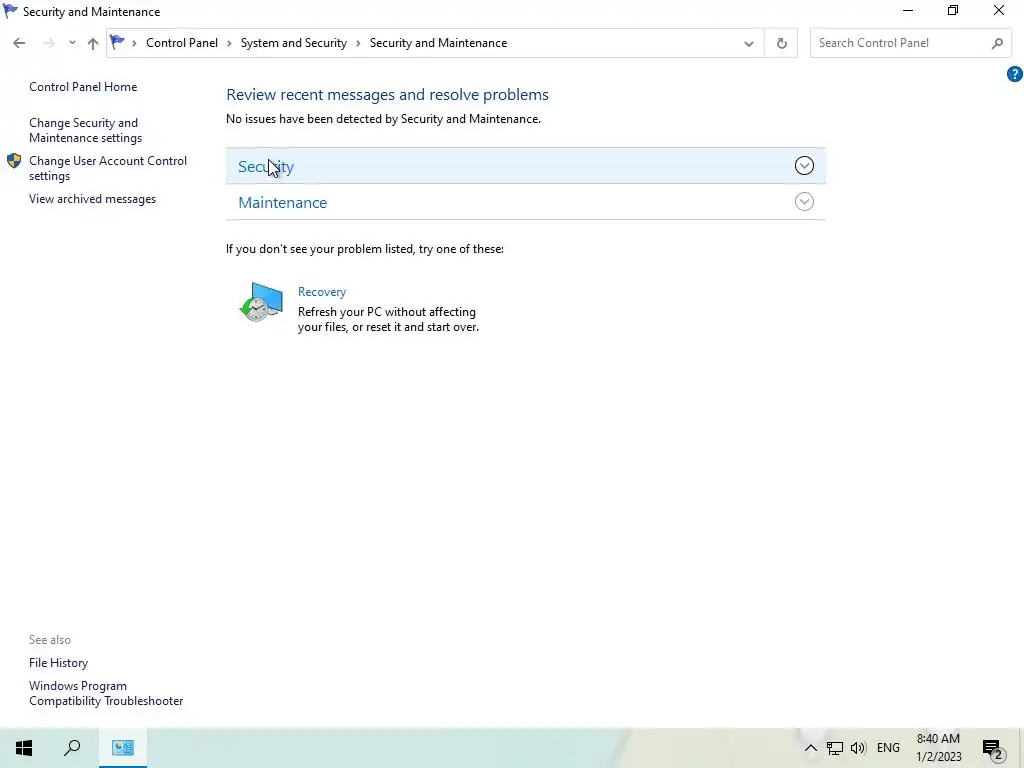
Task: Click Security and Maintenance breadcrumb
Action: (x=438, y=43)
